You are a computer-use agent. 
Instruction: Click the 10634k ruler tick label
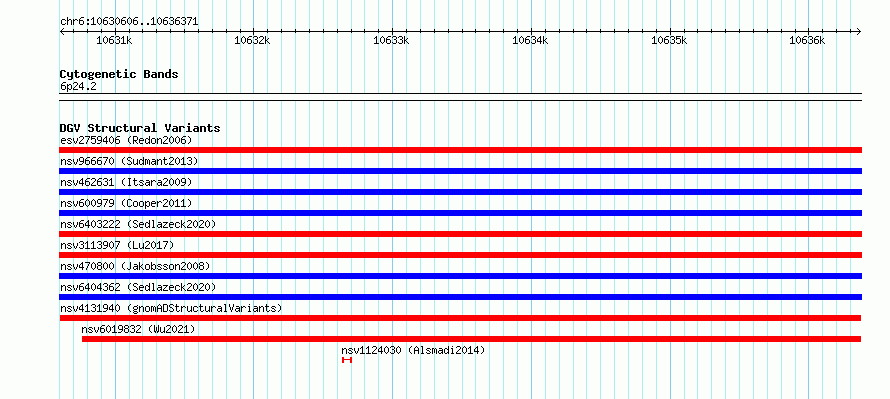(x=530, y=40)
